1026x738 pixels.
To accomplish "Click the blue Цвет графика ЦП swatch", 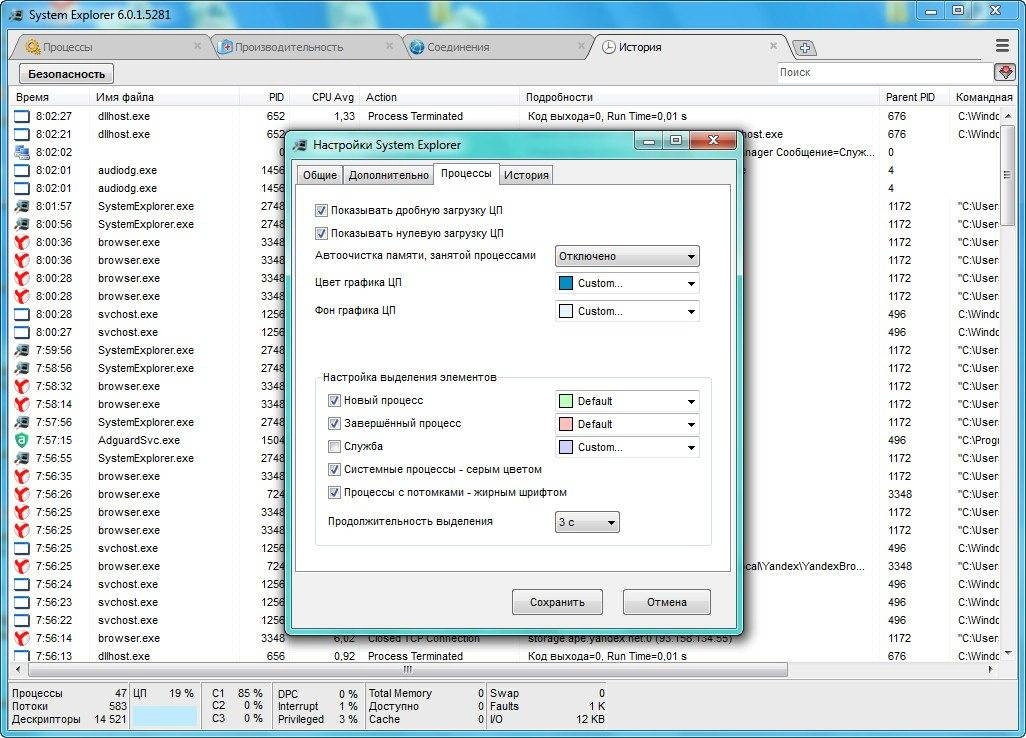I will click(566, 283).
